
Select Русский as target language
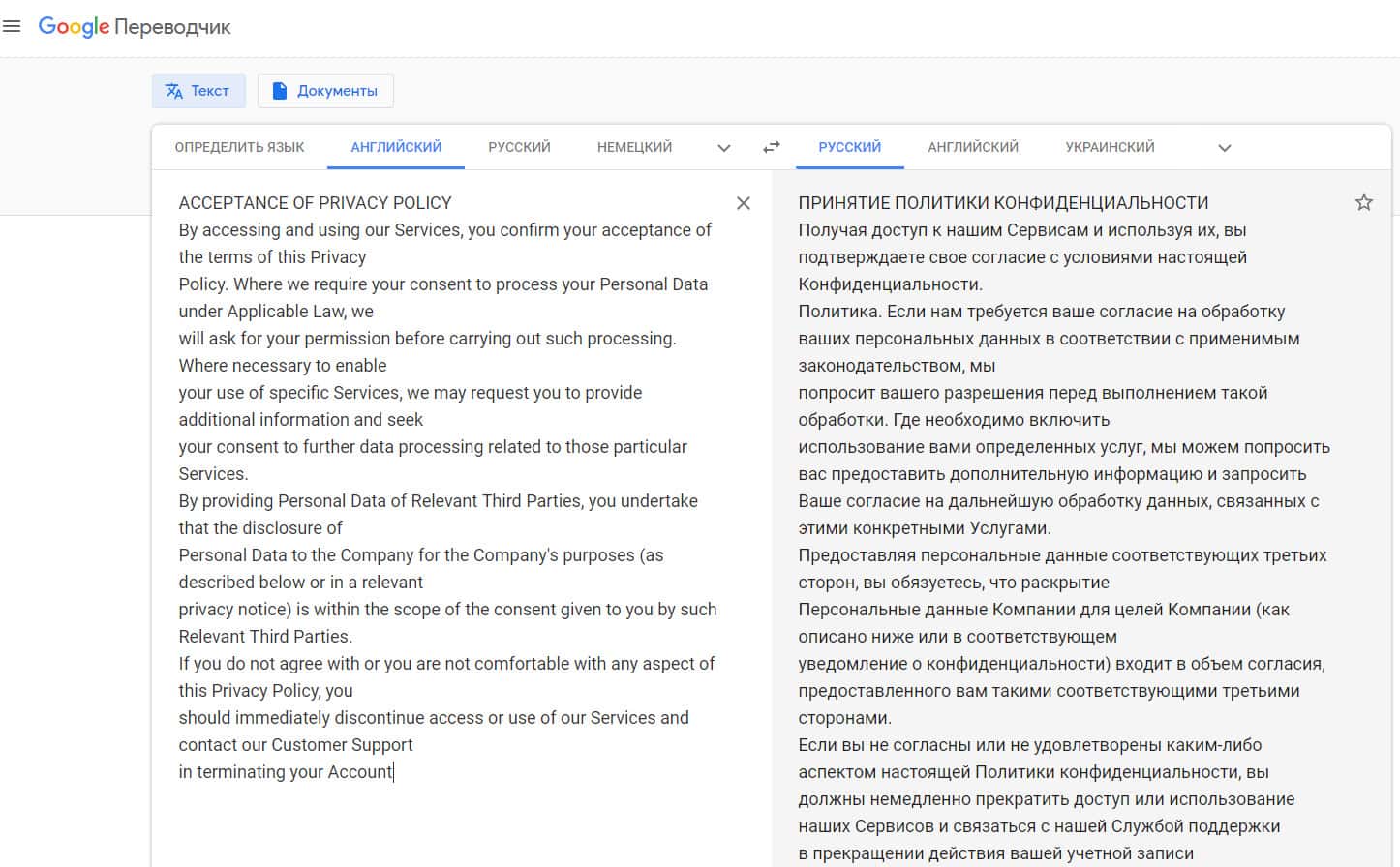tap(849, 147)
